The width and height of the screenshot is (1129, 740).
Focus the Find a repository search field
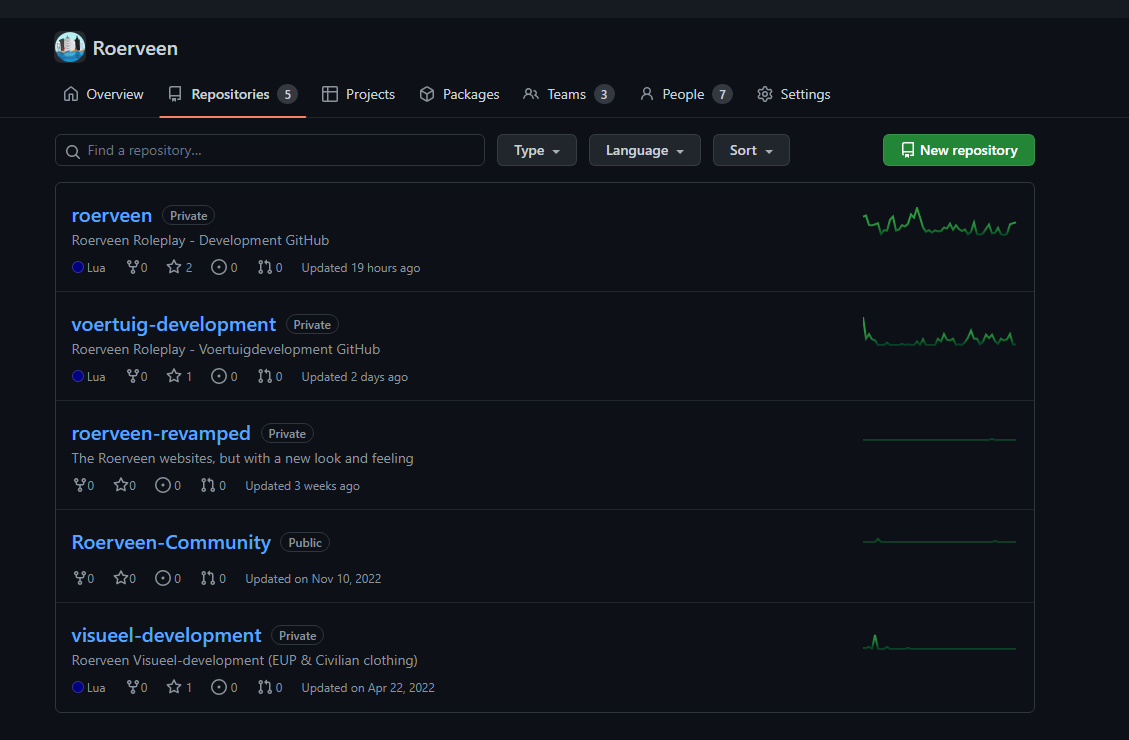click(x=270, y=150)
